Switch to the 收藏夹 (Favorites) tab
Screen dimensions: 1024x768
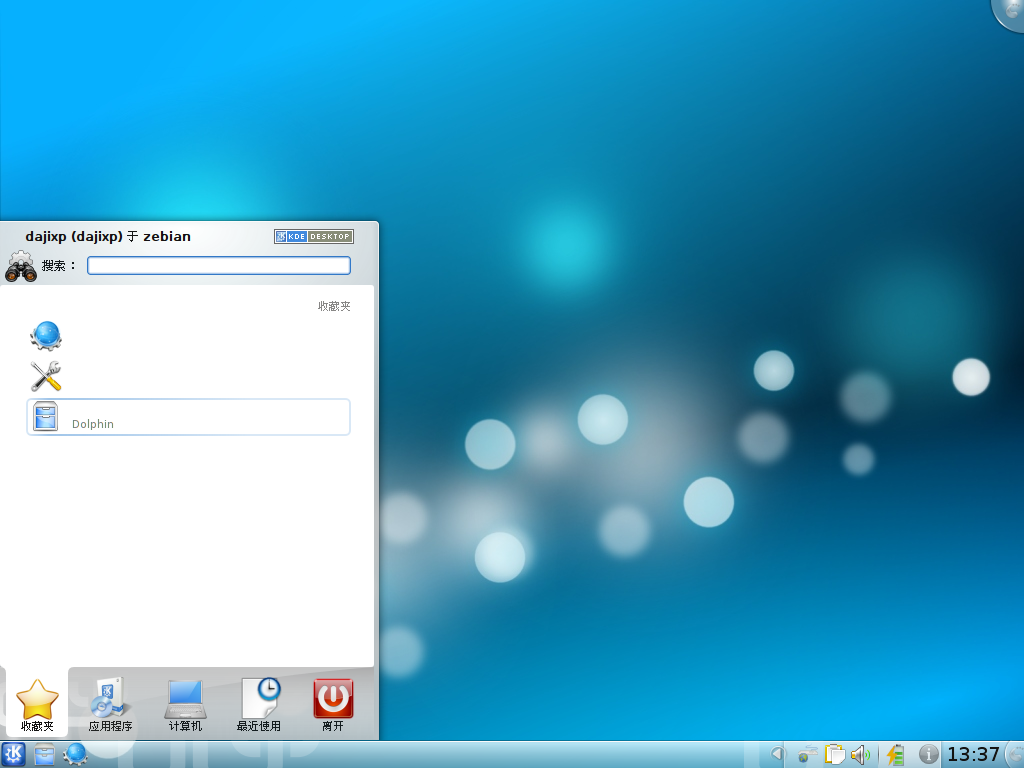point(37,705)
